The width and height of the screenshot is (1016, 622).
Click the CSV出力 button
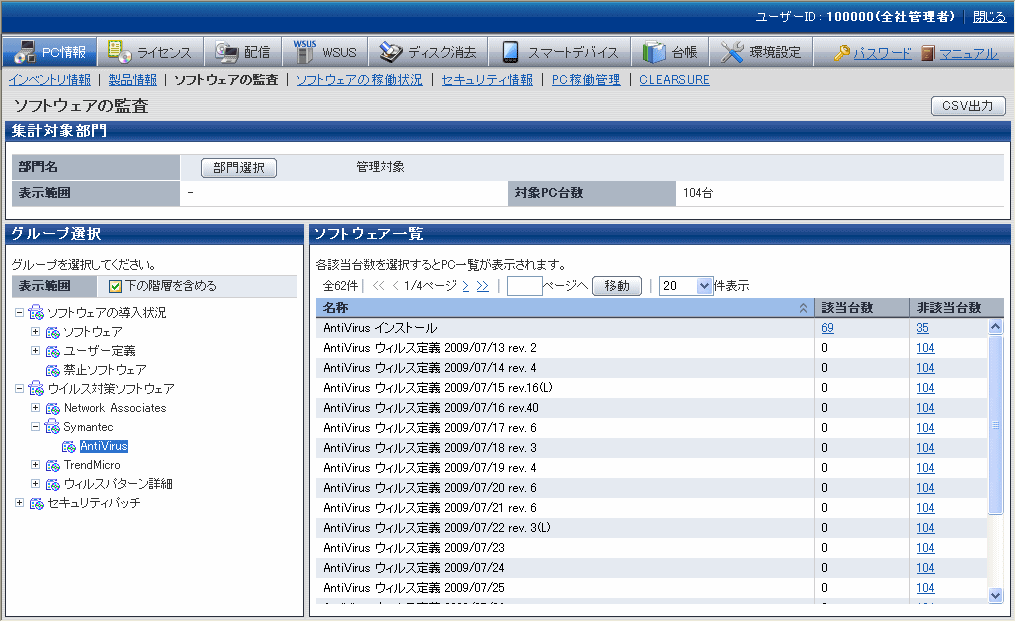pyautogui.click(x=967, y=106)
